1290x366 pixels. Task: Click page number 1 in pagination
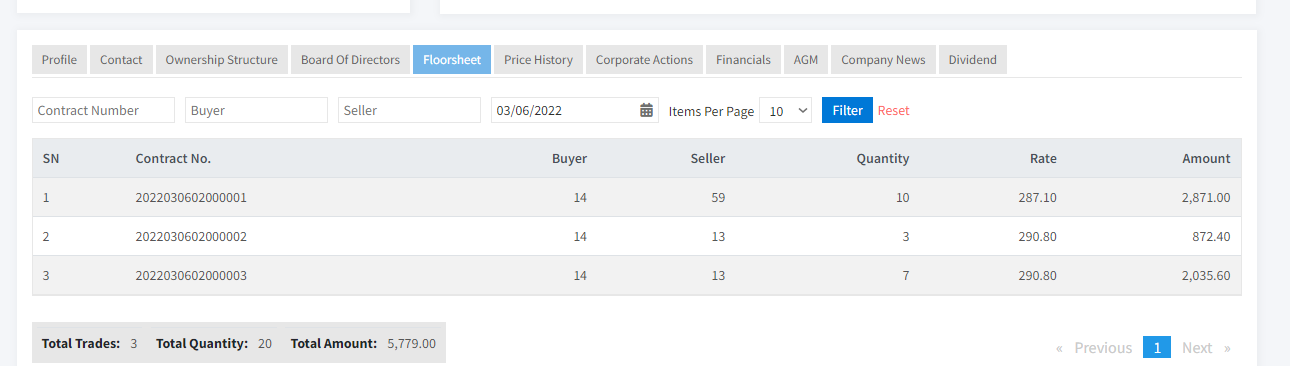[1157, 348]
